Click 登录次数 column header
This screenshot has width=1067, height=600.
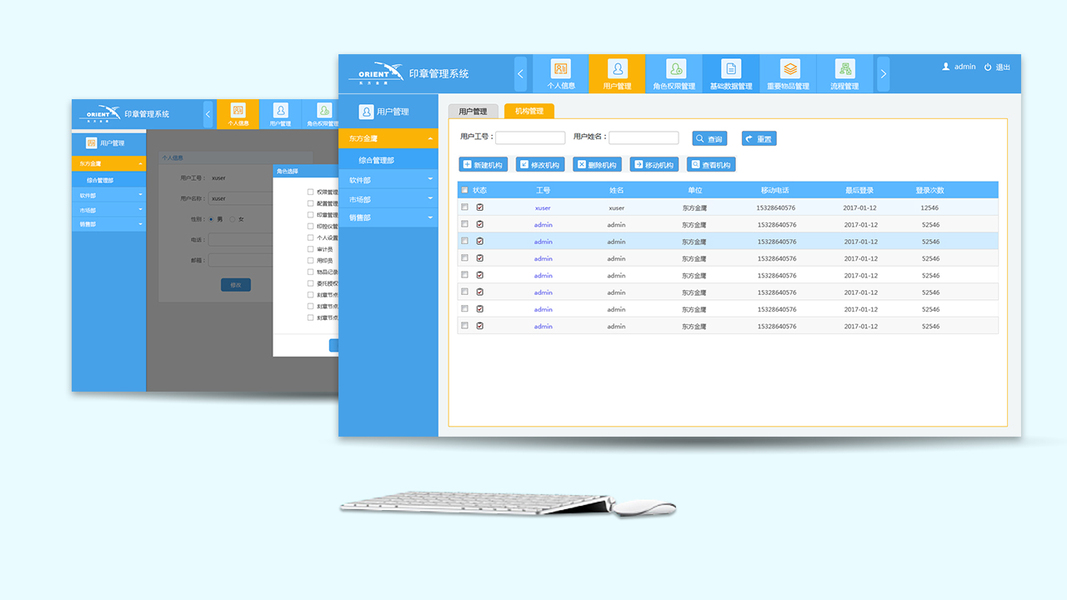pos(930,190)
